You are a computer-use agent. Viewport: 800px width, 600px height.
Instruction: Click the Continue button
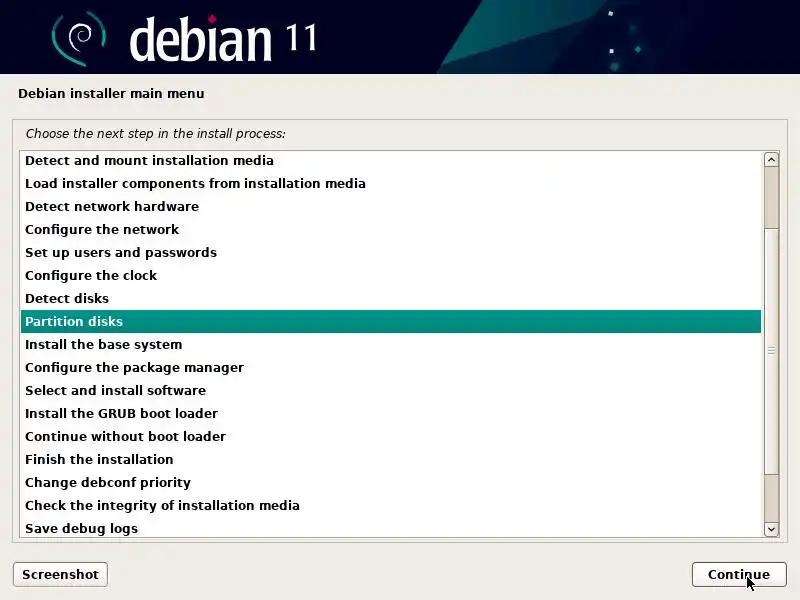pos(739,574)
